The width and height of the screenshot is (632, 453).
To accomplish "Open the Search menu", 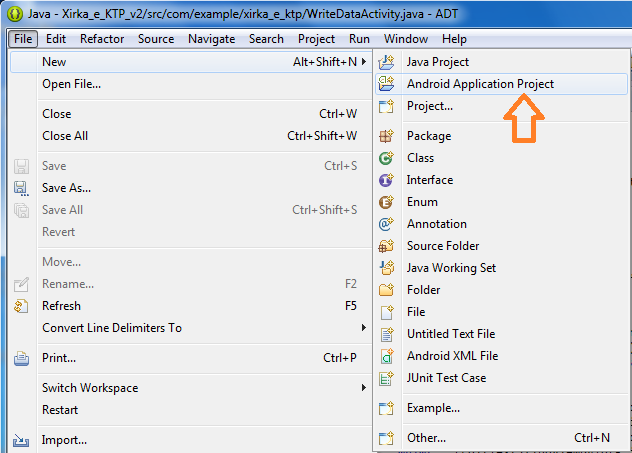I will 266,39.
